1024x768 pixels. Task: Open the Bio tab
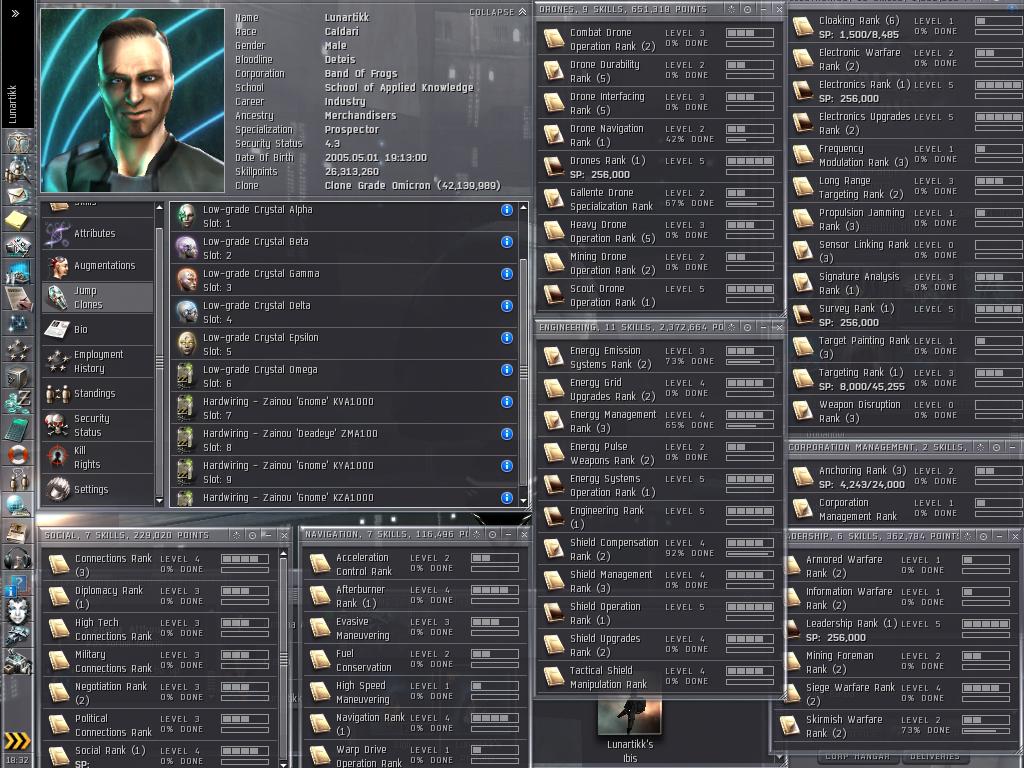[97, 330]
